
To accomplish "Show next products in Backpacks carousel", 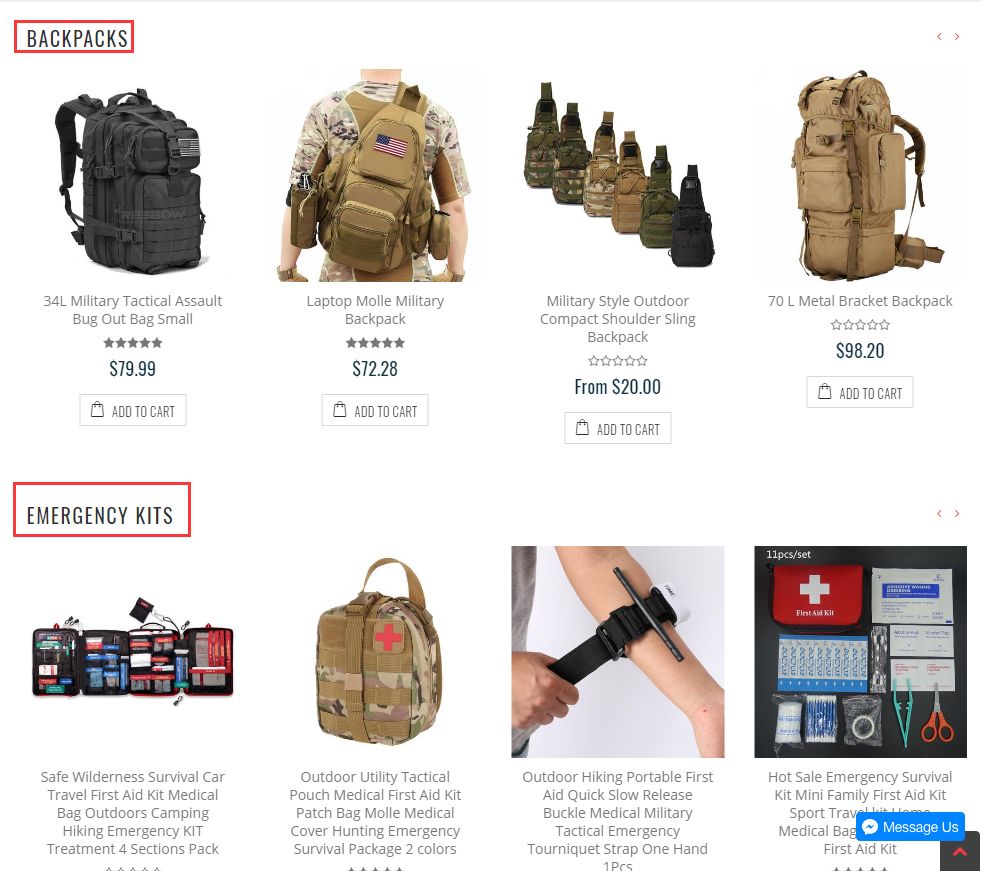I will (x=957, y=37).
